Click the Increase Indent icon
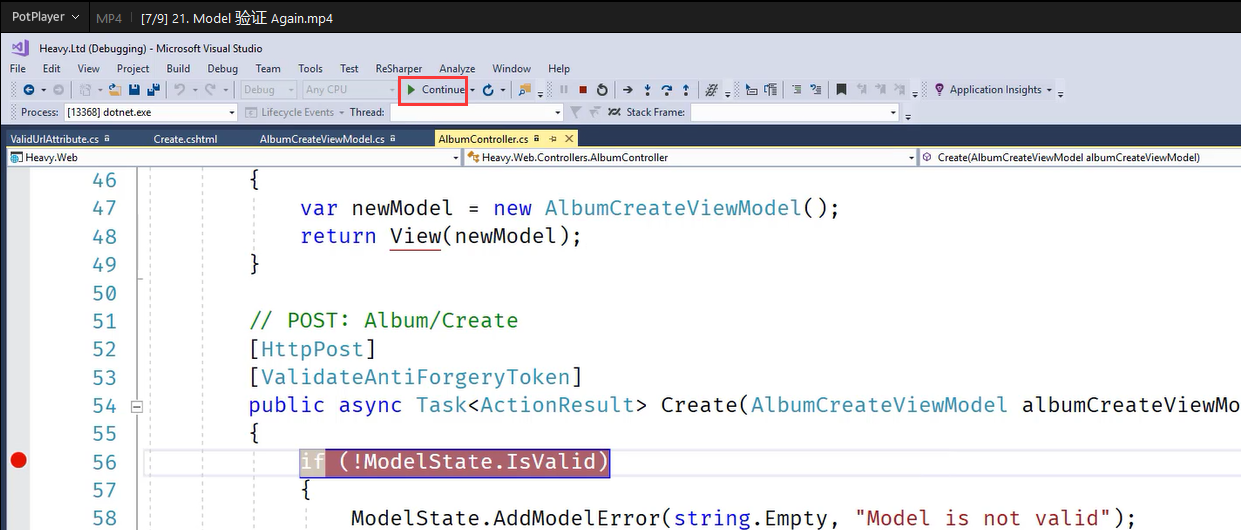This screenshot has height=530, width=1241. tap(816, 90)
